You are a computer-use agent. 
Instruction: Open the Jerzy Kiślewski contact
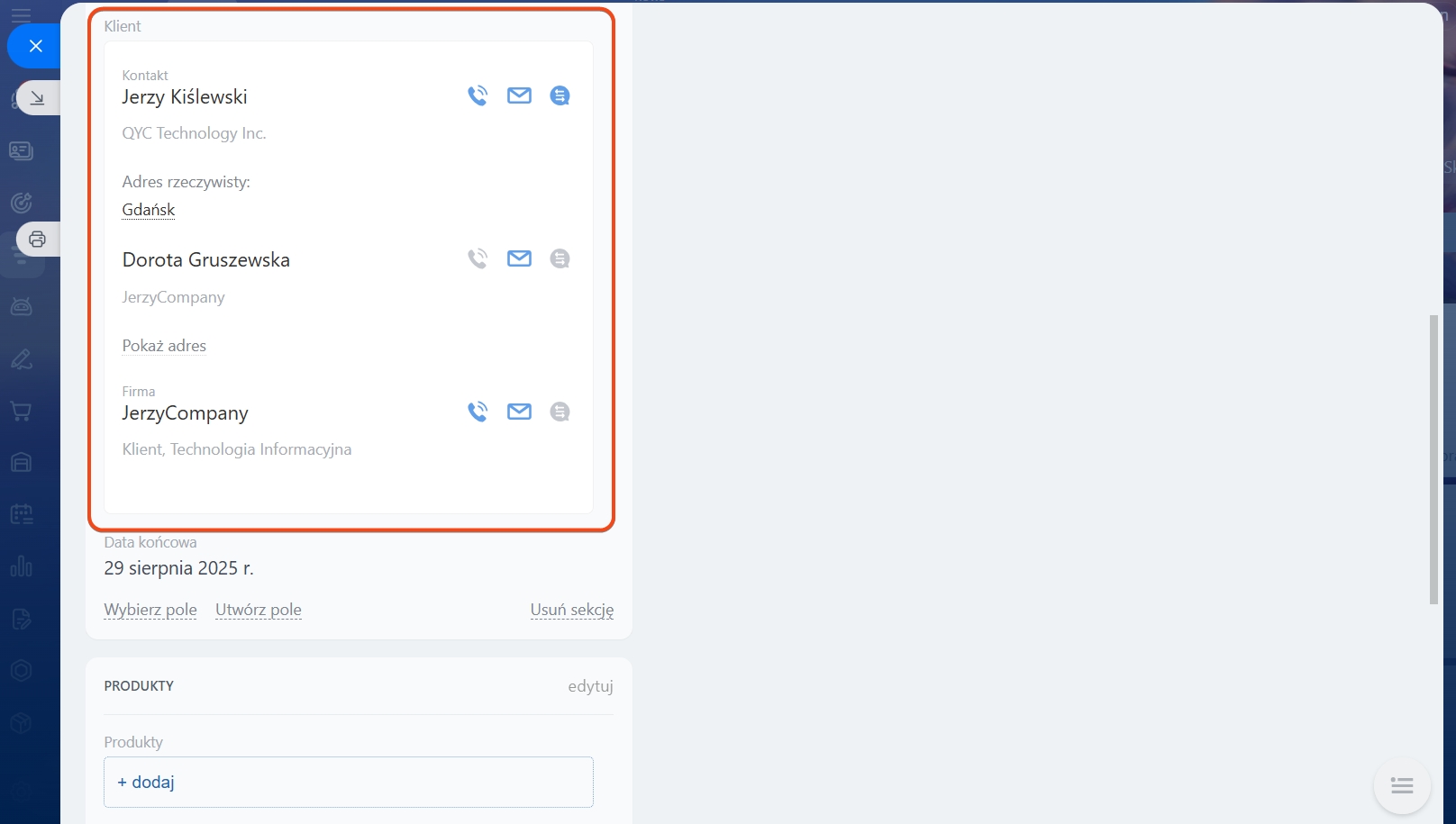point(185,97)
